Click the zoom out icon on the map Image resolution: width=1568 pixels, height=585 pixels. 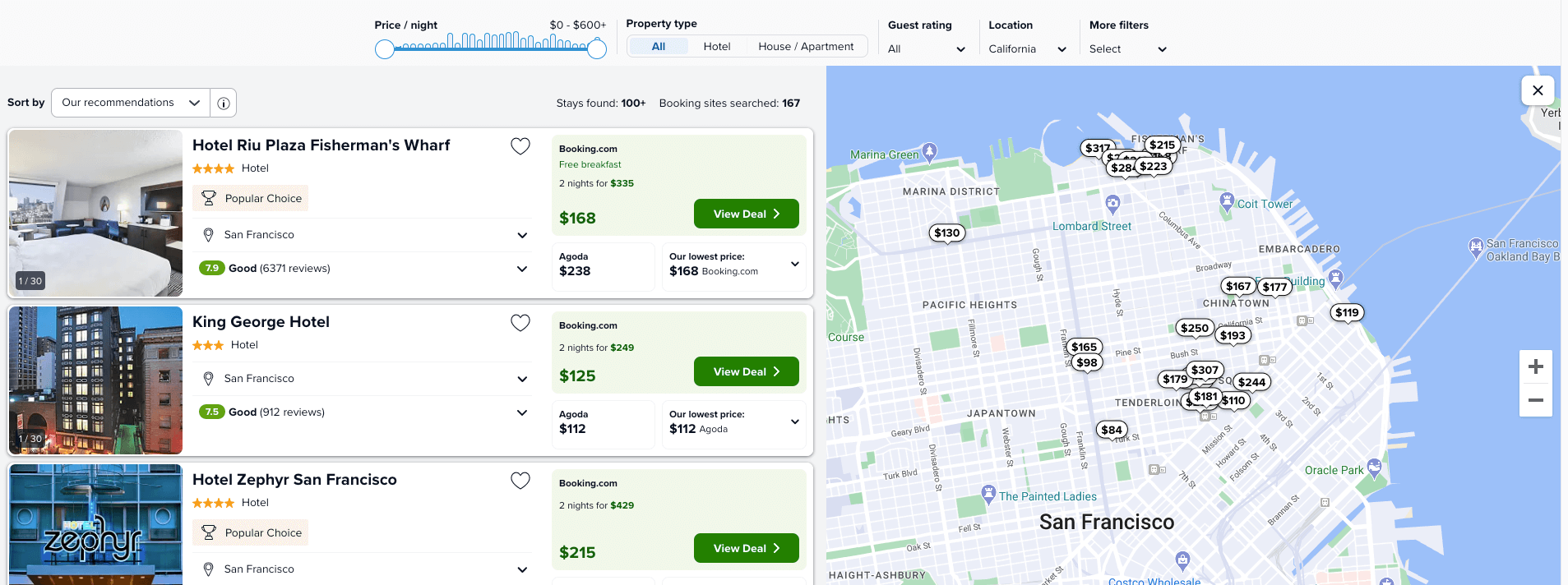(x=1536, y=400)
